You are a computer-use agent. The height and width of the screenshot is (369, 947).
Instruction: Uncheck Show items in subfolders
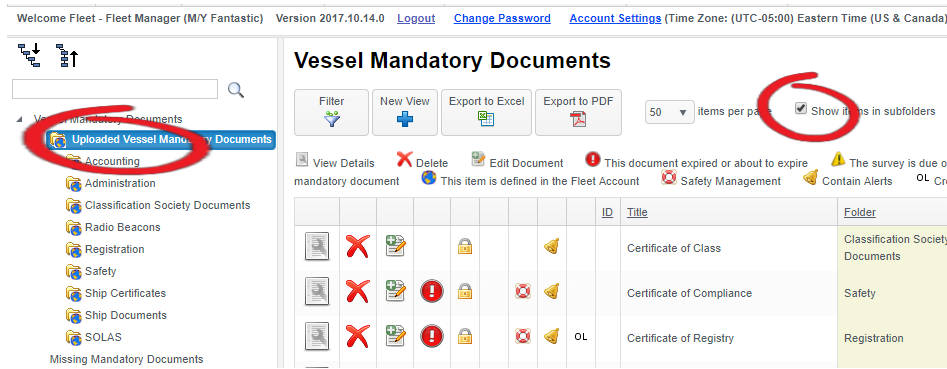click(x=801, y=109)
